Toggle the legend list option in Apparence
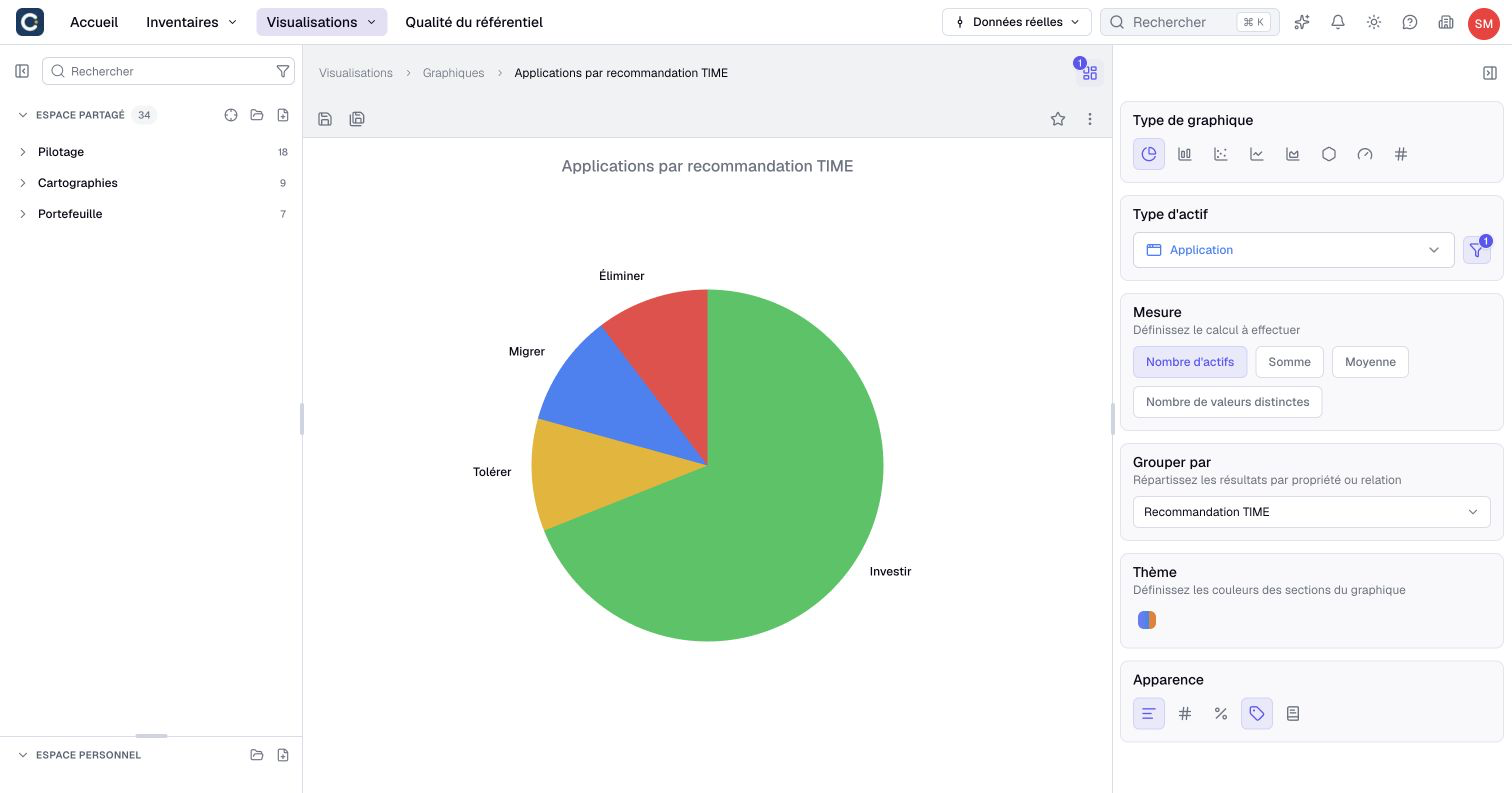Viewport: 1512px width, 793px height. coord(1293,713)
